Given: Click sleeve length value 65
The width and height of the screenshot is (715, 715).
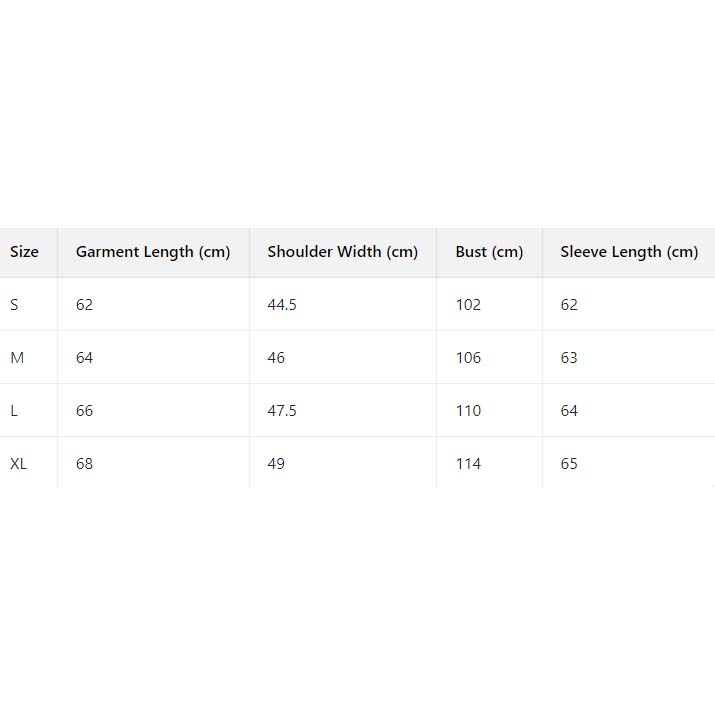Looking at the screenshot, I should 569,464.
